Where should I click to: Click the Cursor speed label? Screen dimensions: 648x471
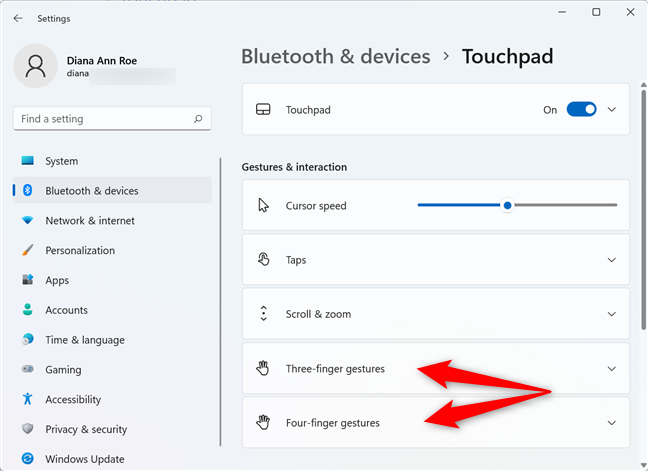(316, 206)
